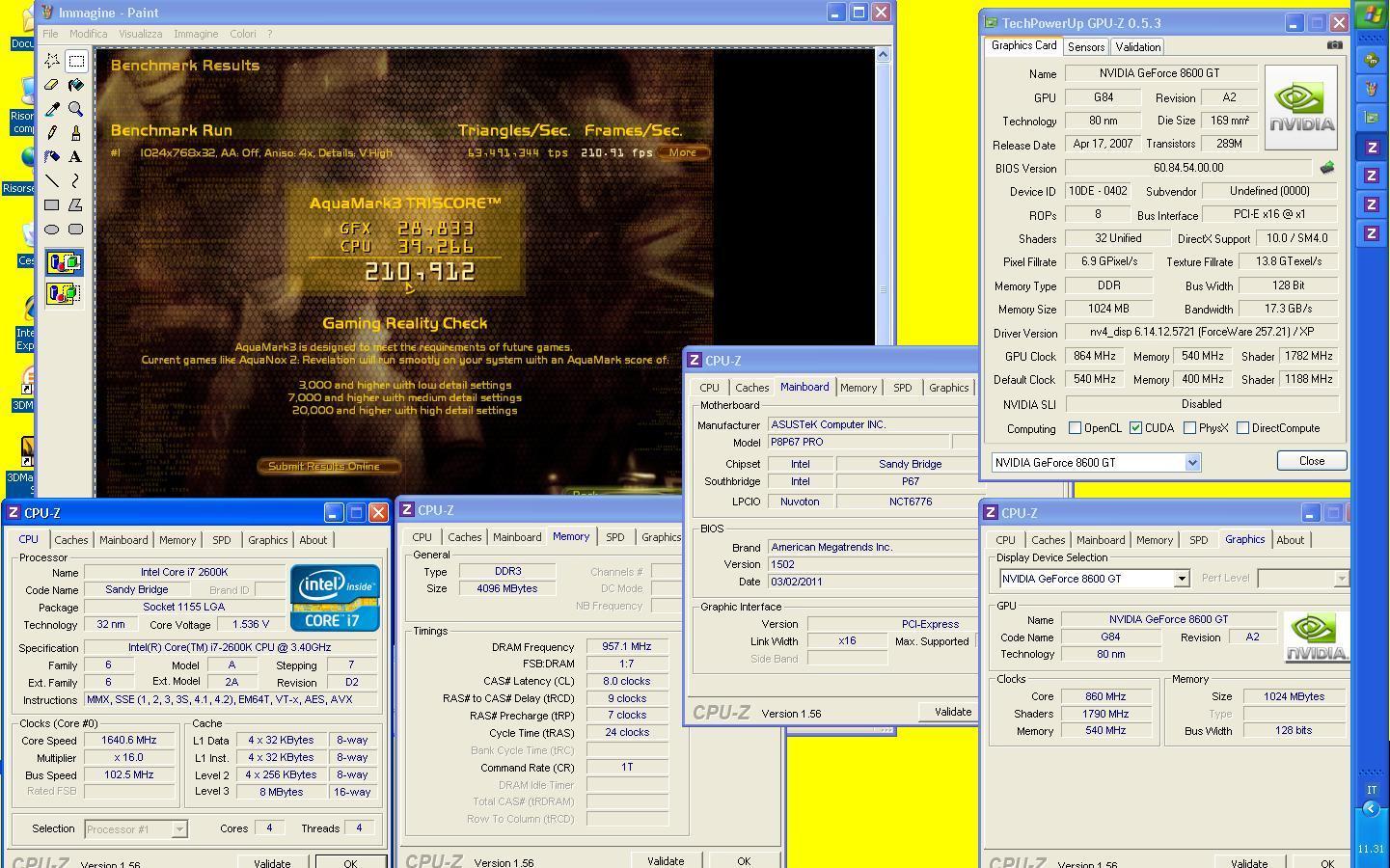Switch to the Sensors tab in GPU-Z
1390x868 pixels.
(x=1086, y=47)
